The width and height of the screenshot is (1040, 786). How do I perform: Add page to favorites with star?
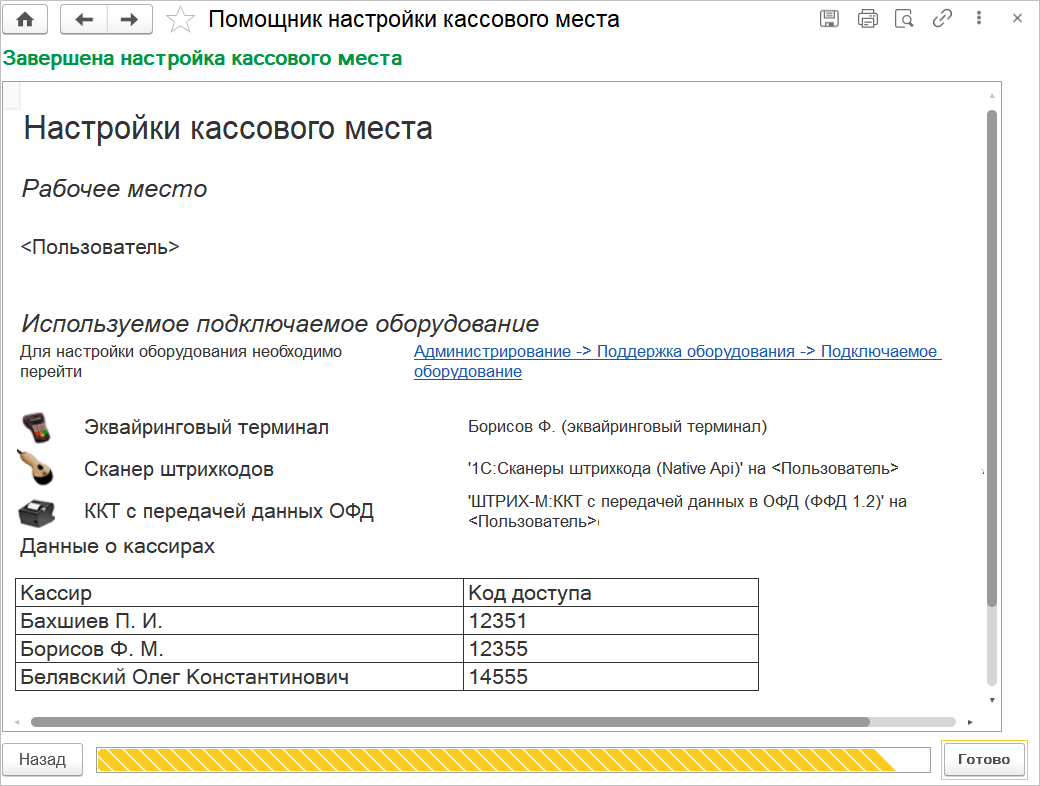click(180, 19)
